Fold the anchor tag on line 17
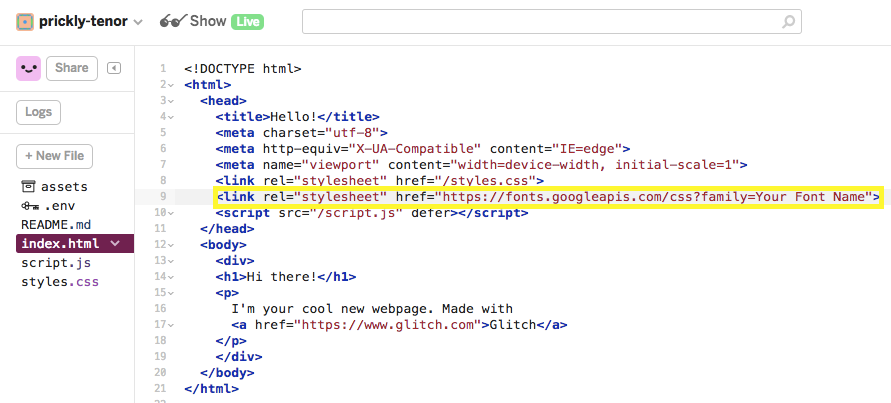891x403 pixels. (170, 325)
